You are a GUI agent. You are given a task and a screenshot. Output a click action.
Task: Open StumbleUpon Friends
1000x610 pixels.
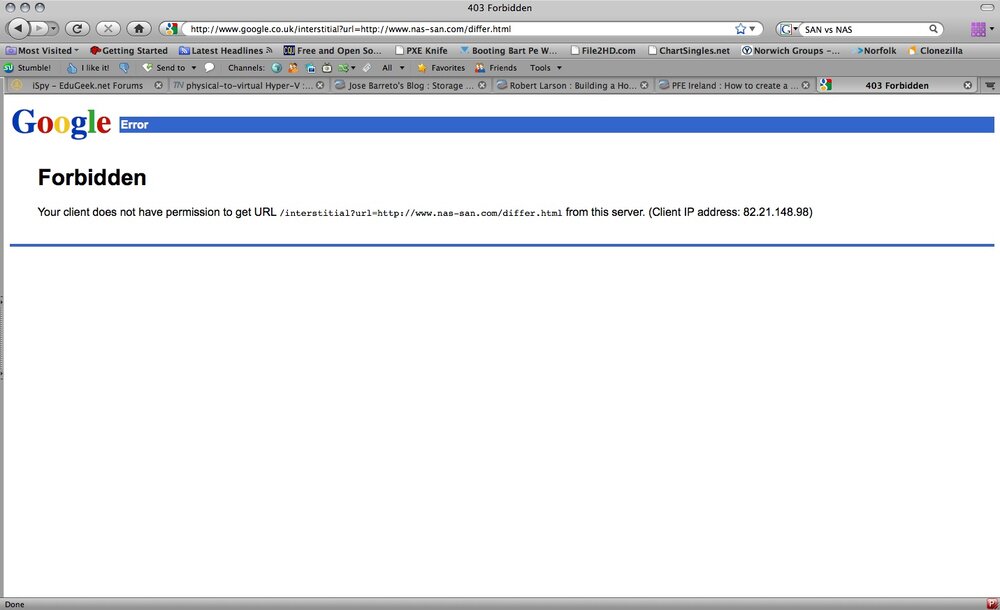point(496,68)
